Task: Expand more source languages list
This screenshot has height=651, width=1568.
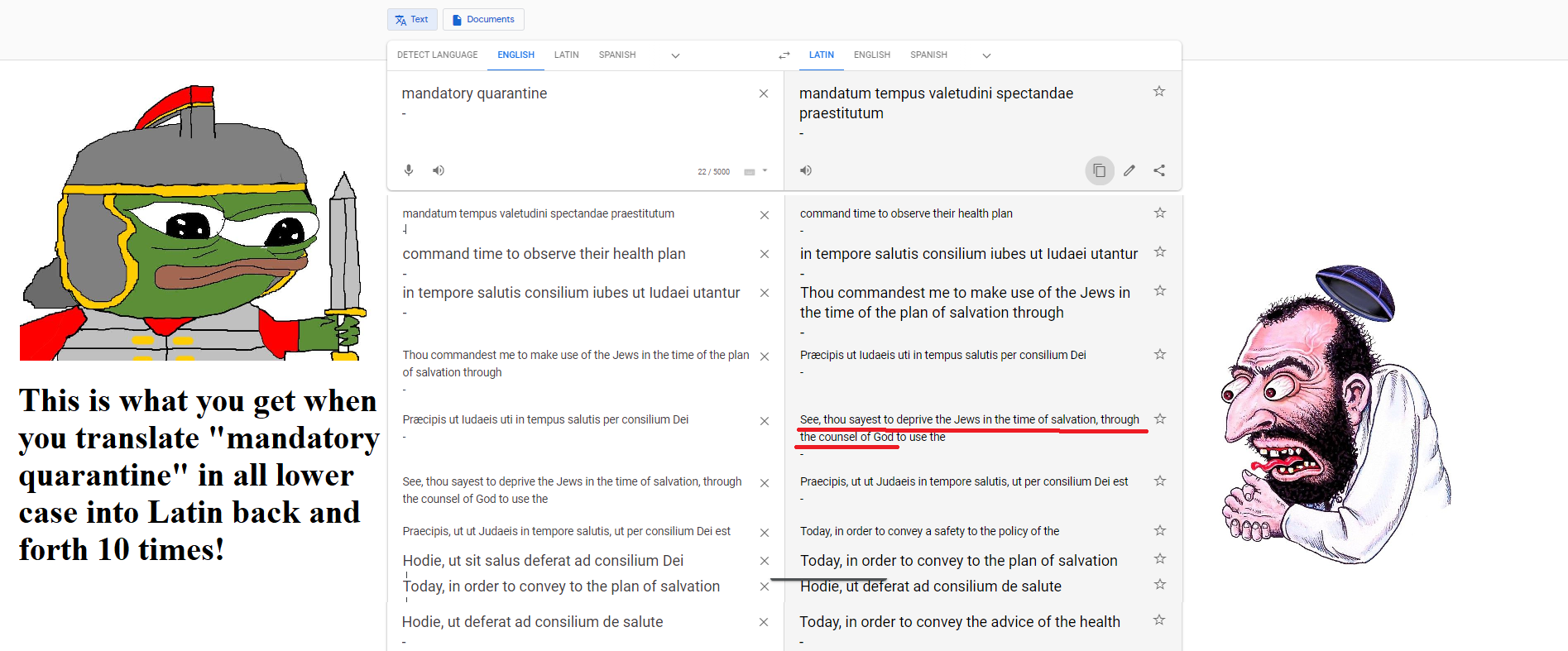Action: tap(675, 55)
